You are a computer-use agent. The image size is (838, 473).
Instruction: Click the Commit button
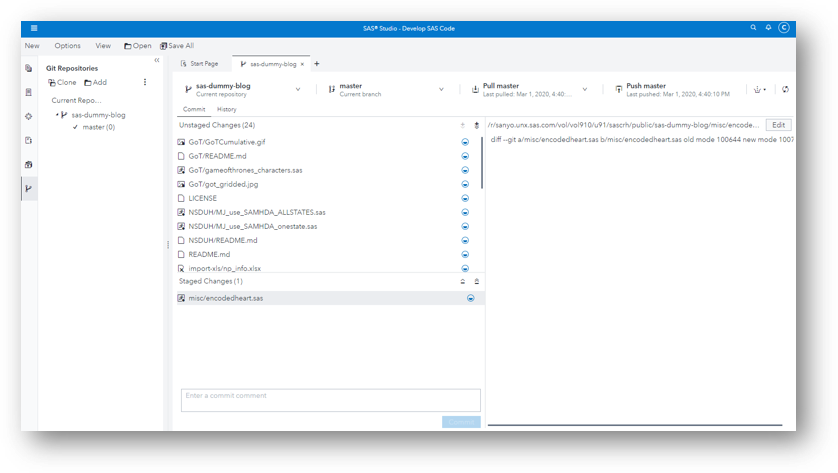click(x=461, y=422)
